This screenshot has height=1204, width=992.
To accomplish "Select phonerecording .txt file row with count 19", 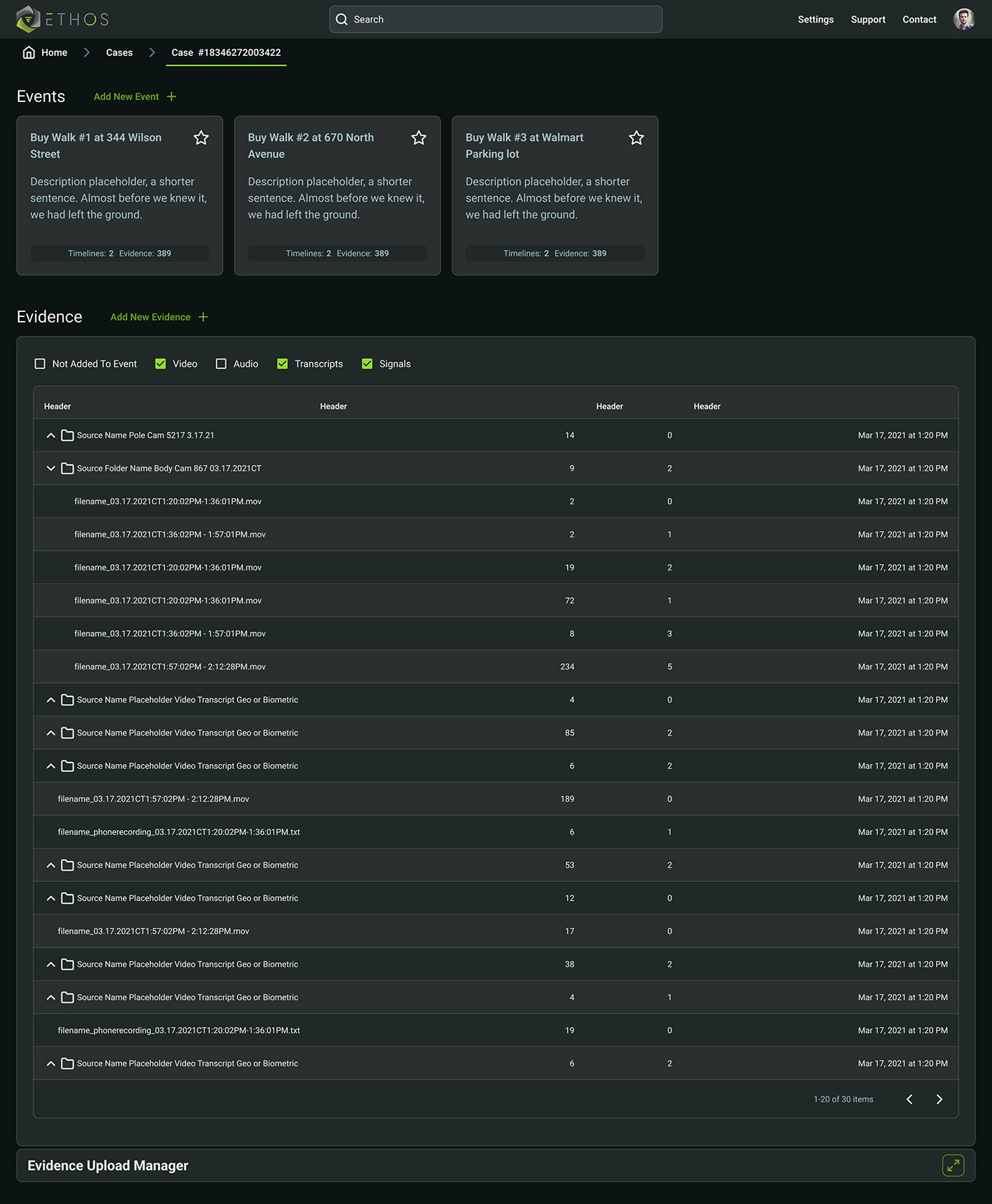I will [x=496, y=1030].
